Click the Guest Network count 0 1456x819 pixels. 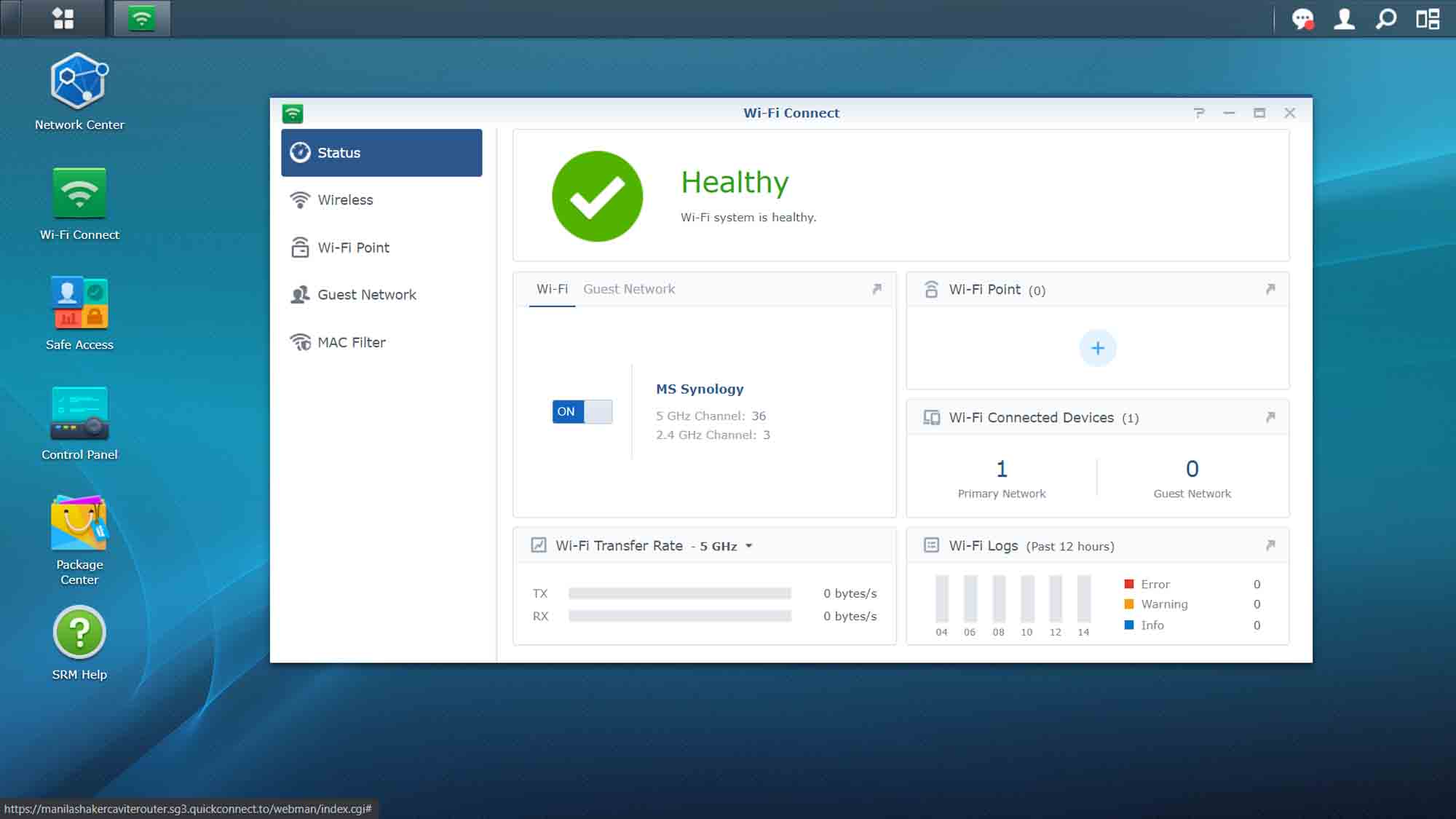(1192, 469)
